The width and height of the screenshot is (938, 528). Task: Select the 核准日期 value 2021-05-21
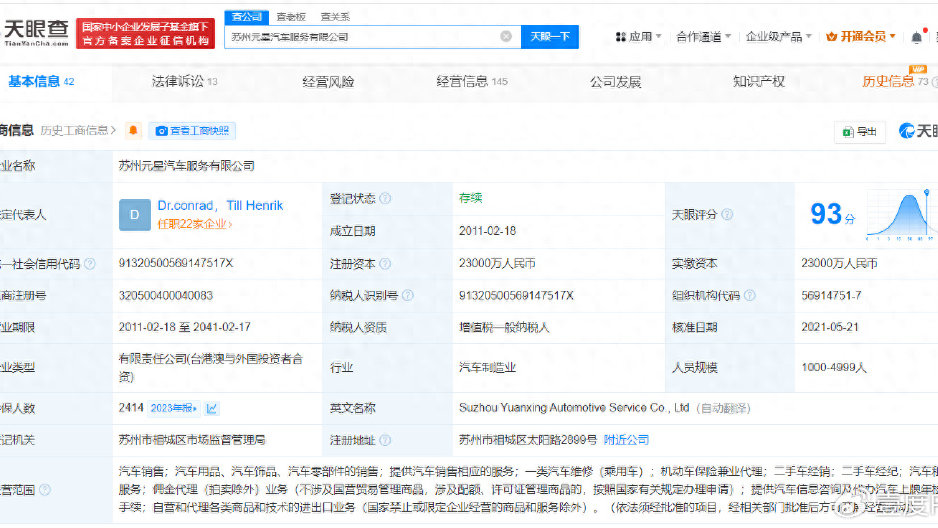(x=830, y=327)
